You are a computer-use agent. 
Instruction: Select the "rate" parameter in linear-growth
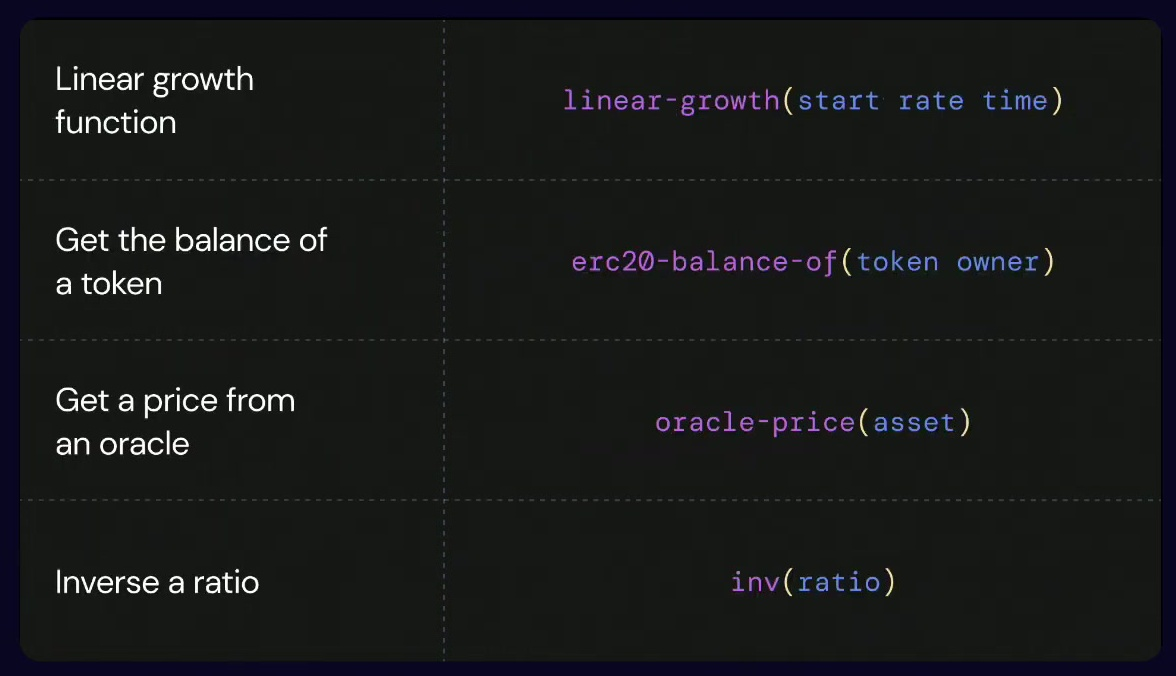tap(931, 101)
